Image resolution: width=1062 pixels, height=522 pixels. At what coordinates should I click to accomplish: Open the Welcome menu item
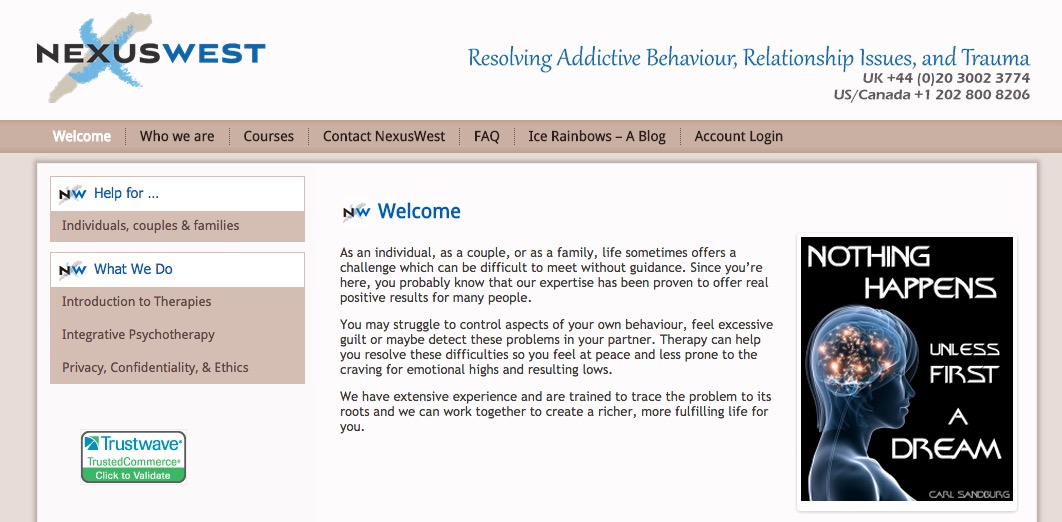coord(82,136)
